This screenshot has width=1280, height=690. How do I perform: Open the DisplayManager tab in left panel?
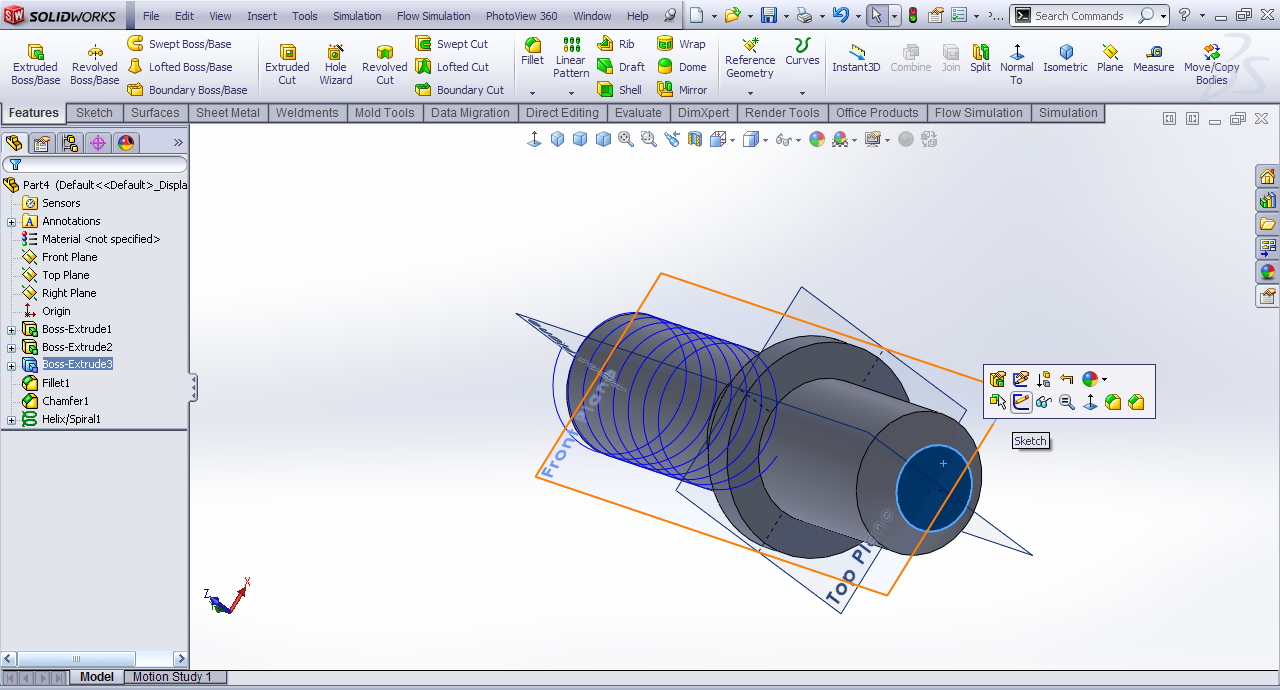click(x=126, y=143)
